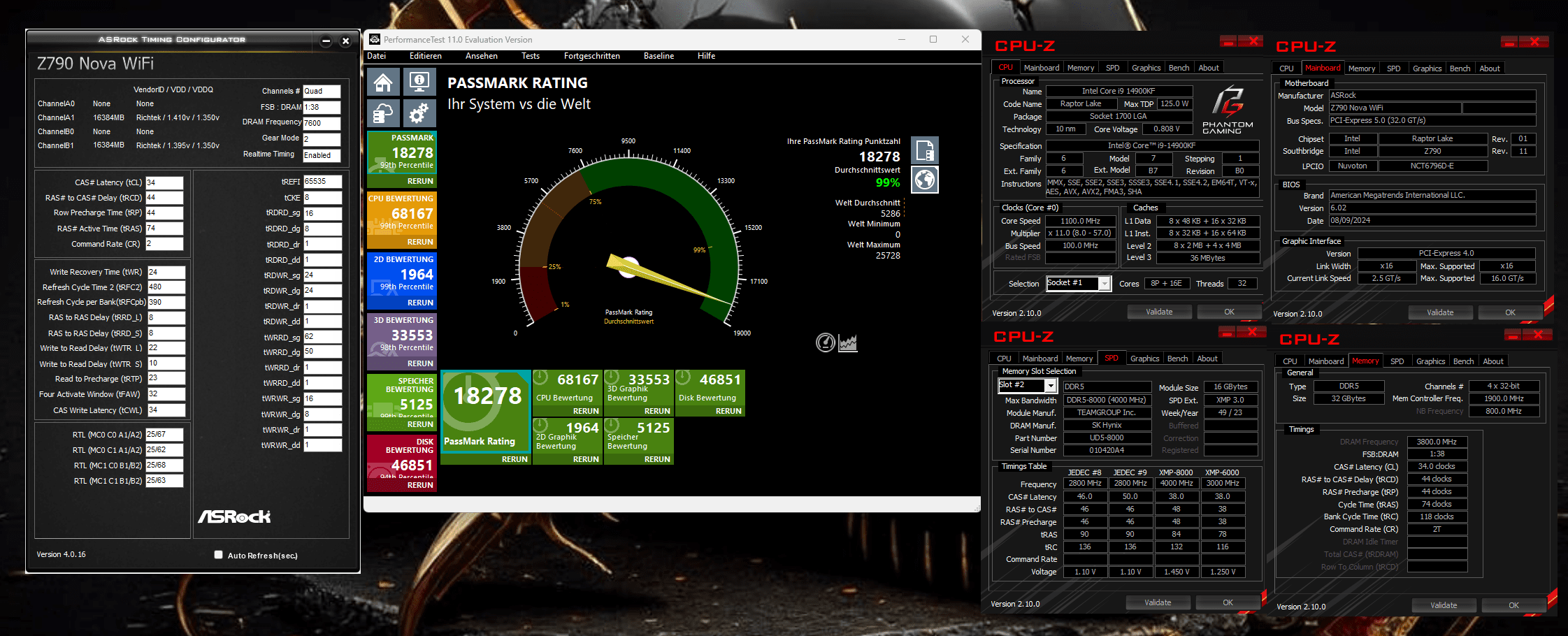Switch to SPD tab in CPU-Z Memory window
The image size is (1568, 636).
(x=1397, y=361)
